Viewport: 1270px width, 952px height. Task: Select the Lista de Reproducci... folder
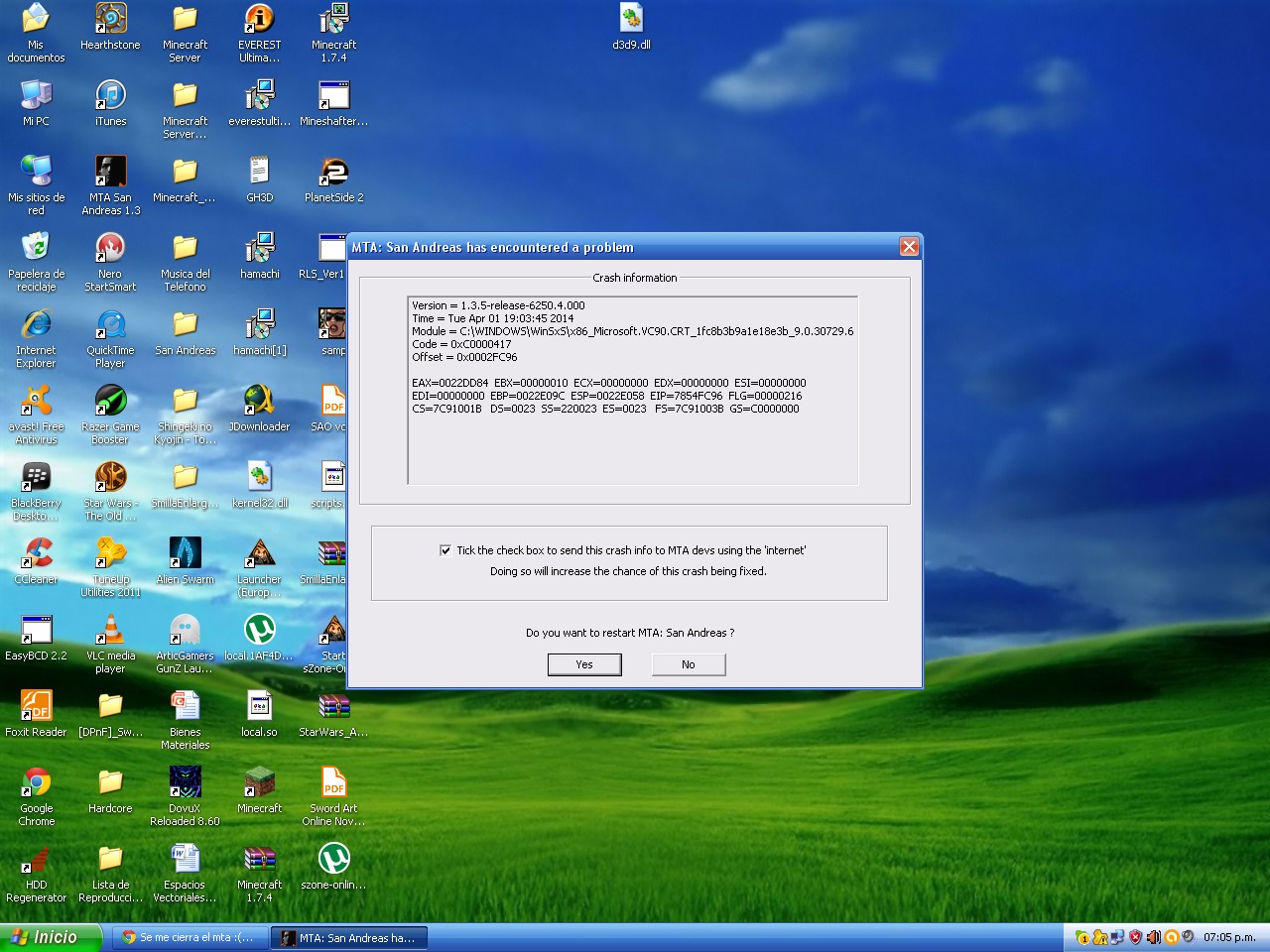110,873
